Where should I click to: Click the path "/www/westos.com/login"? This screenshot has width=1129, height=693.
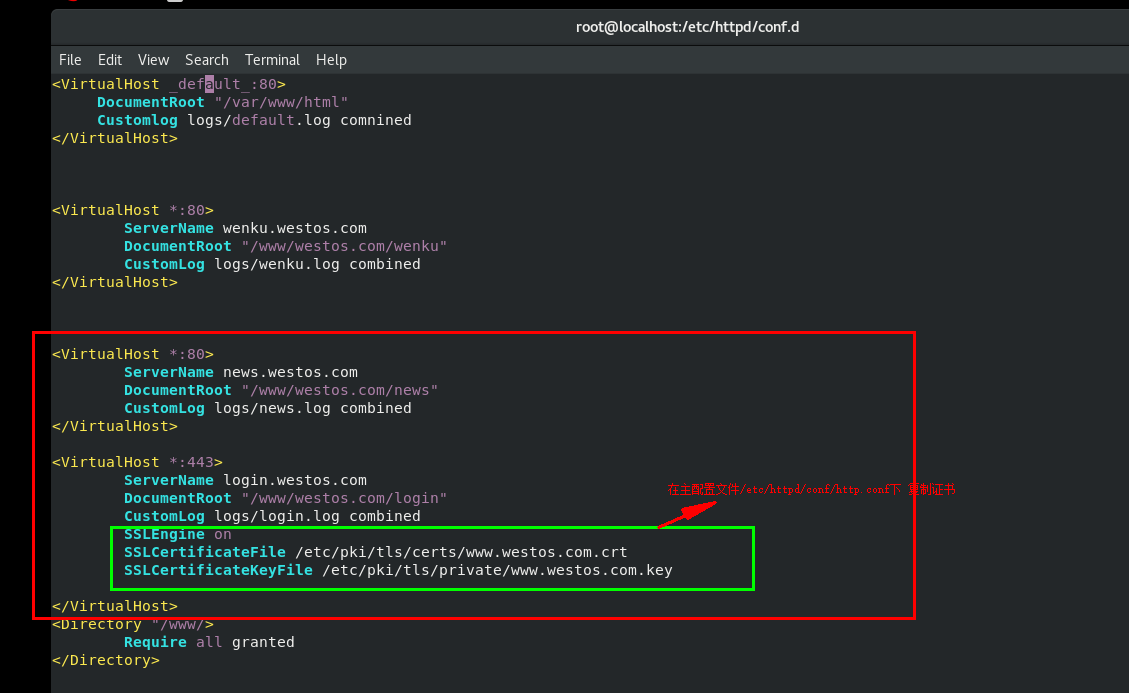pos(344,498)
